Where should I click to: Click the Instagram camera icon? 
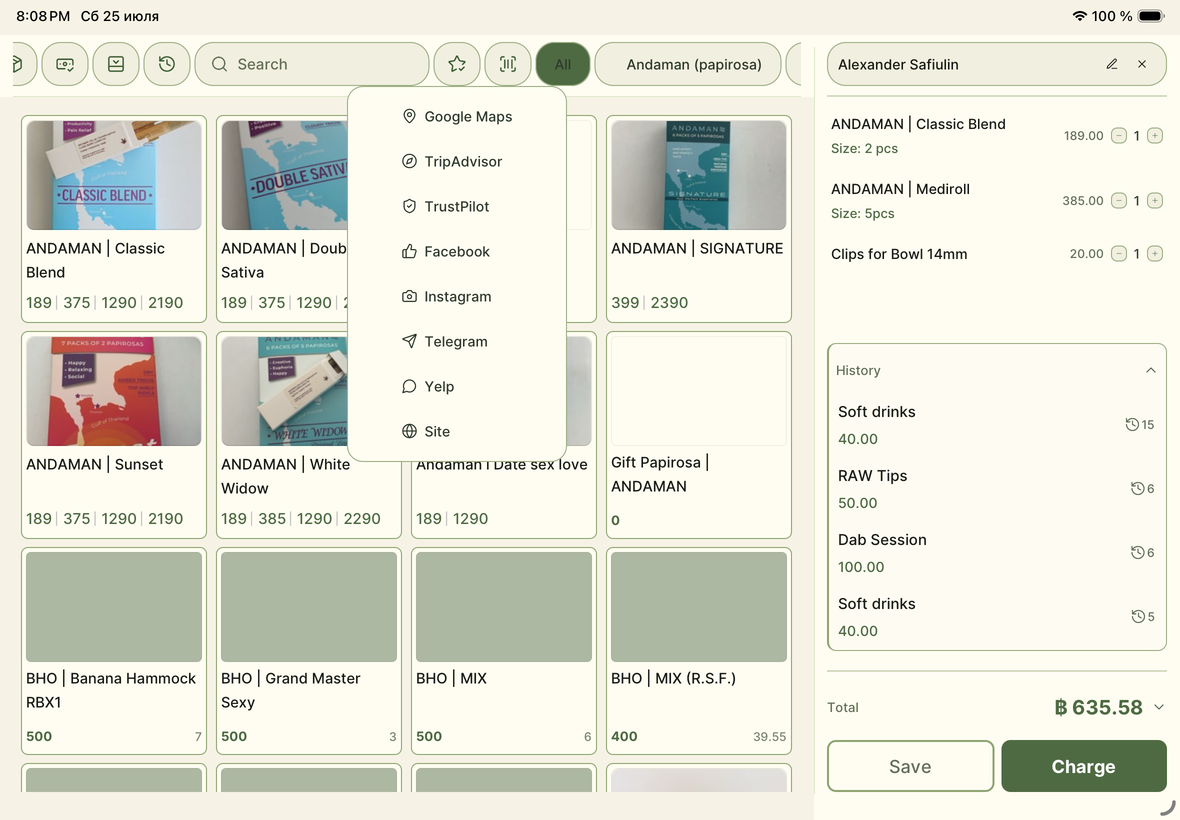[409, 297]
